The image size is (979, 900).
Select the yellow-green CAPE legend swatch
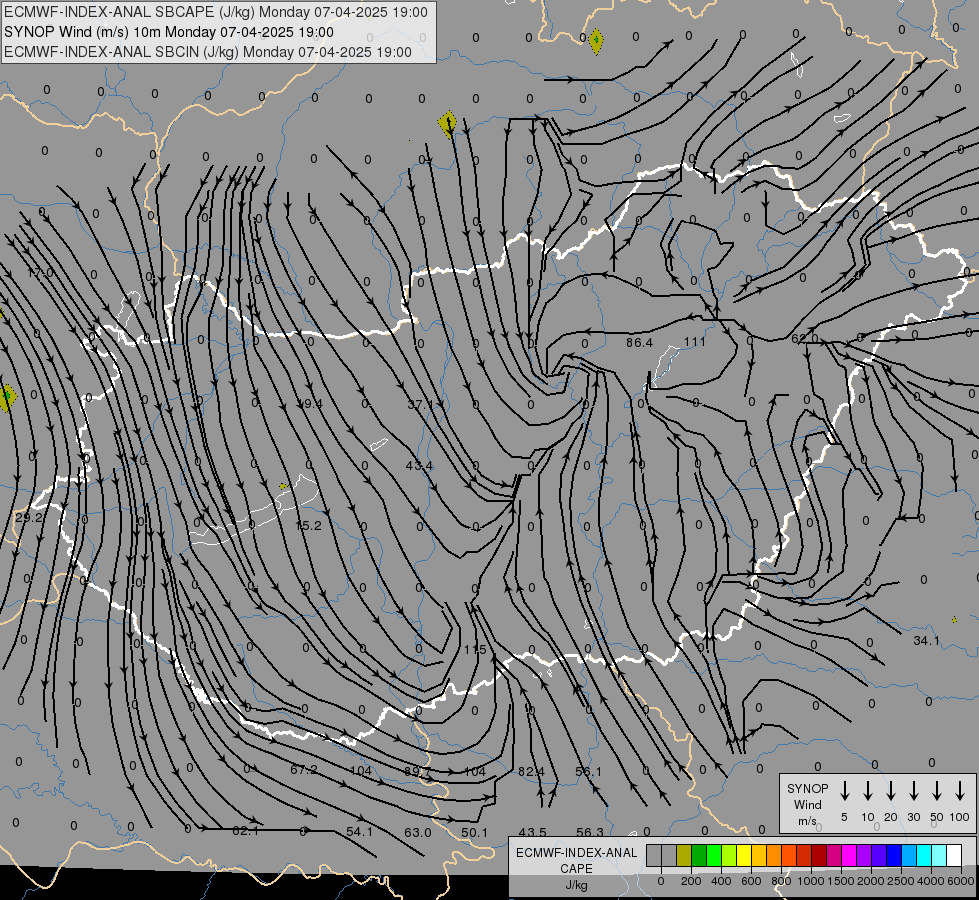tap(729, 856)
